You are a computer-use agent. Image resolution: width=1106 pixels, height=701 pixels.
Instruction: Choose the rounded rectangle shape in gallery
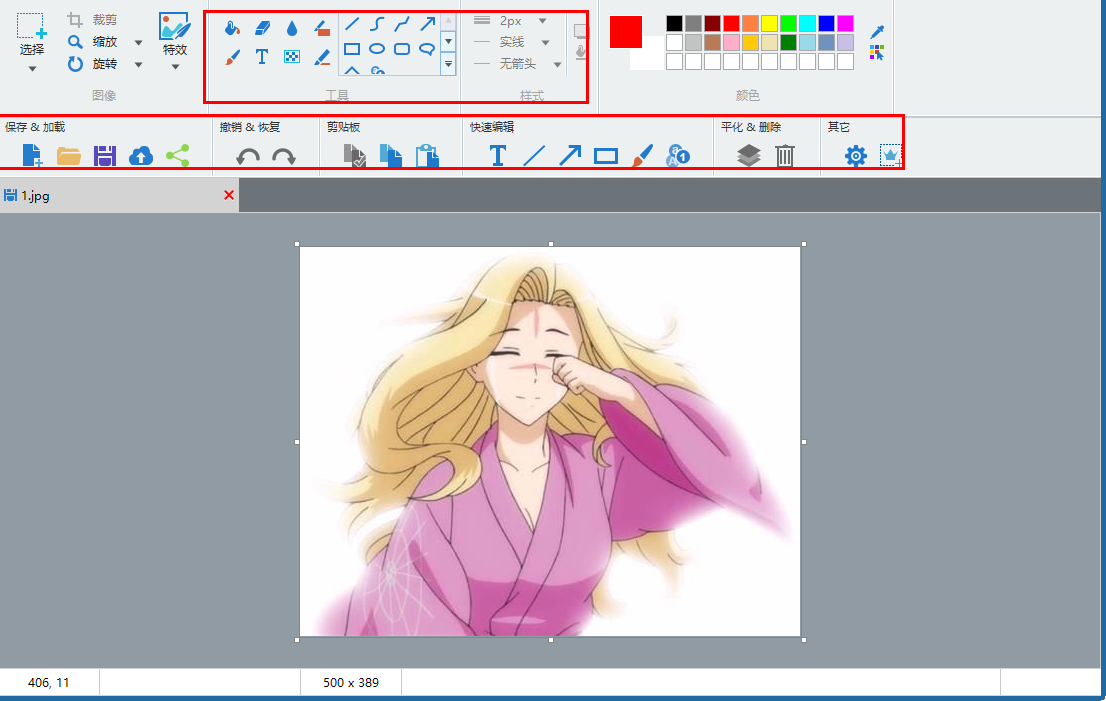click(402, 49)
